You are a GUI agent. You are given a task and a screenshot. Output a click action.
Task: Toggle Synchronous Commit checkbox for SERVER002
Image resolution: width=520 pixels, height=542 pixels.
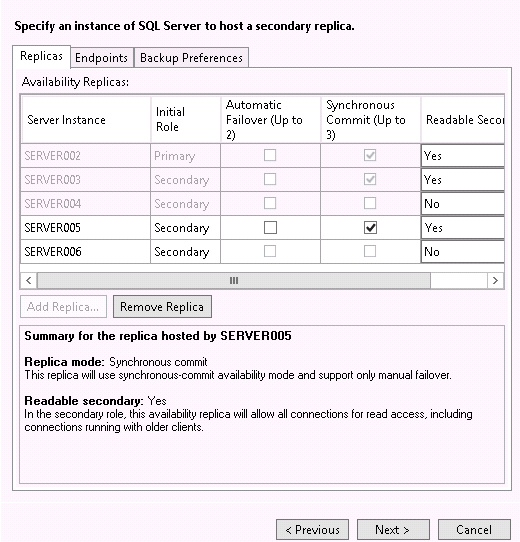coord(370,155)
